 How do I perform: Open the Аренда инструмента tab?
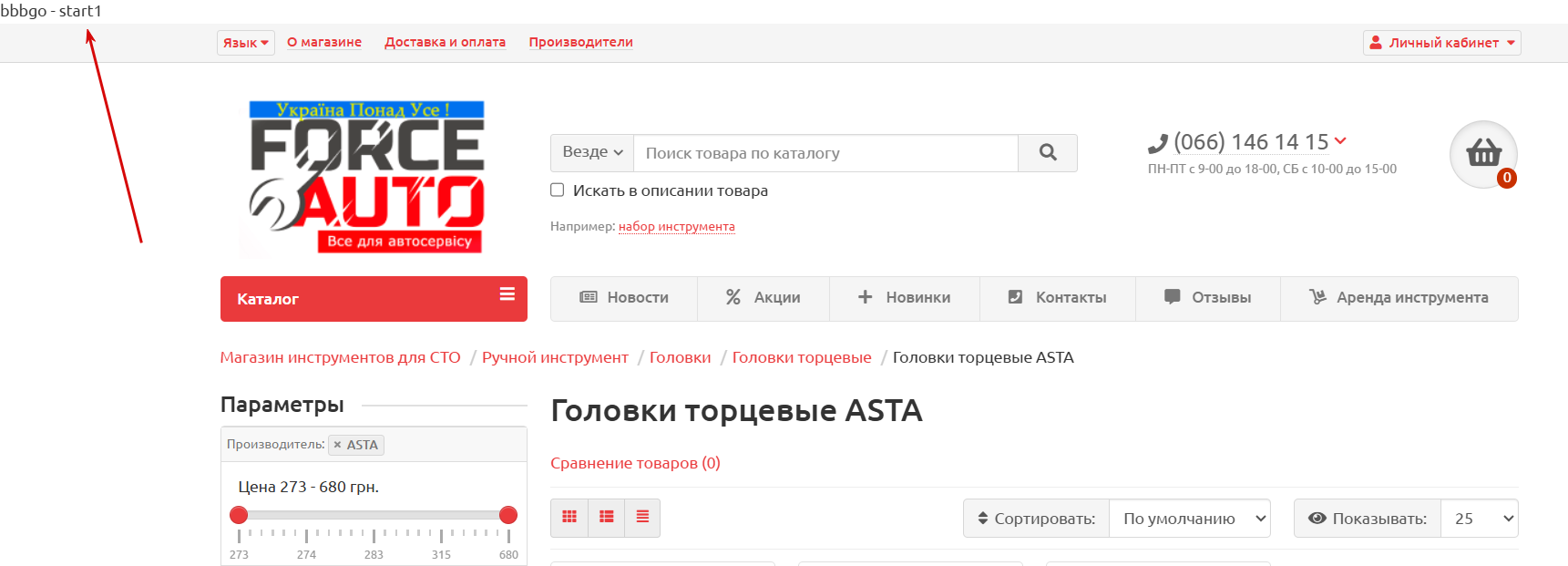1399,298
